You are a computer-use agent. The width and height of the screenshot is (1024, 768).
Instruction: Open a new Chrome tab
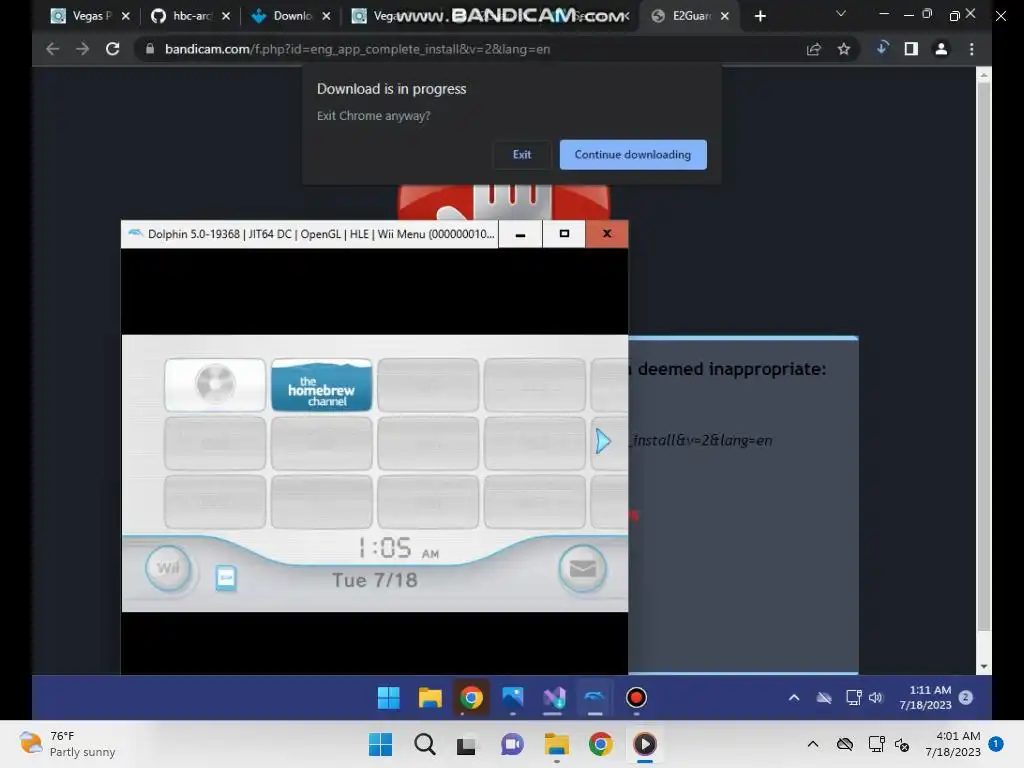point(760,16)
